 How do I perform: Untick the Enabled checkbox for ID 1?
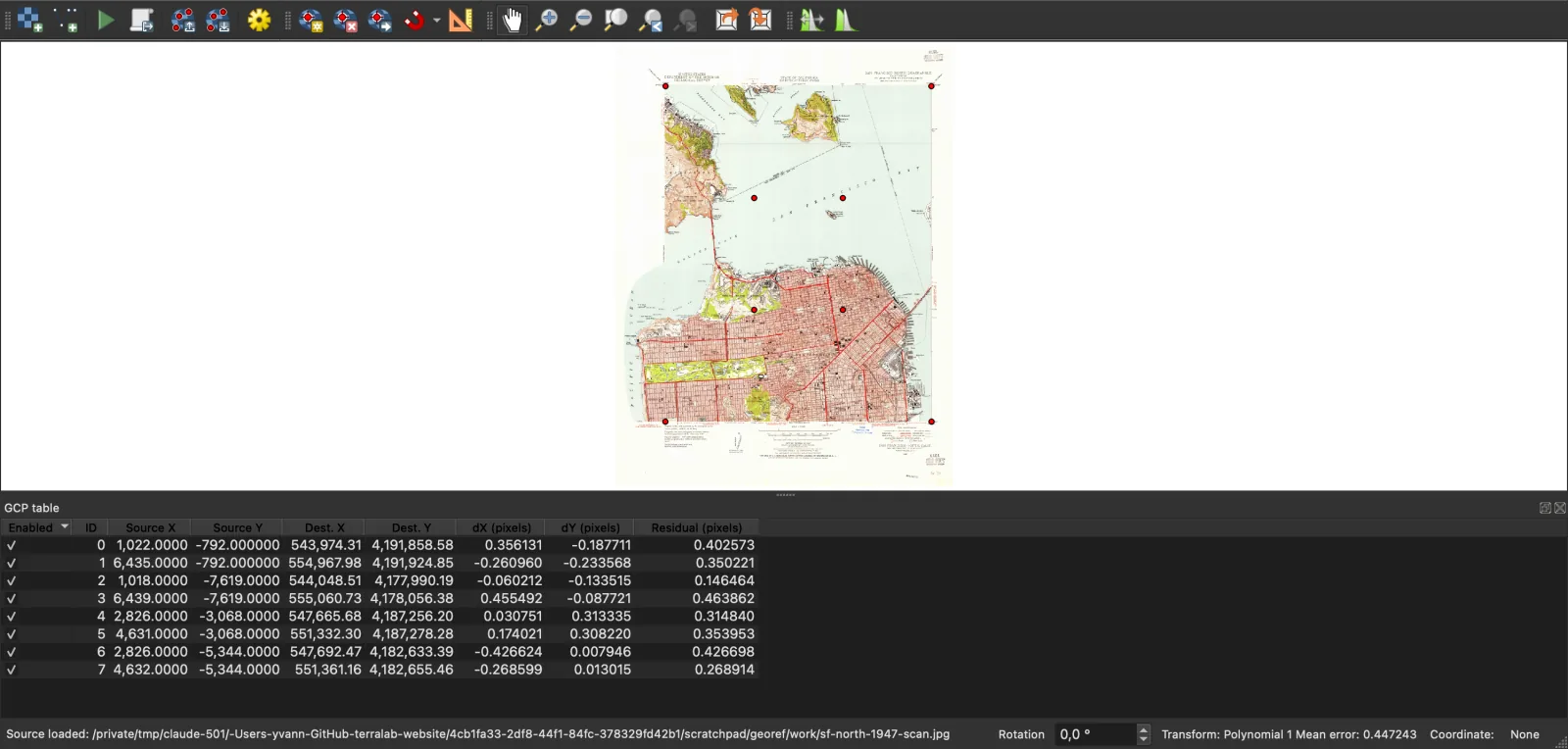coord(12,563)
